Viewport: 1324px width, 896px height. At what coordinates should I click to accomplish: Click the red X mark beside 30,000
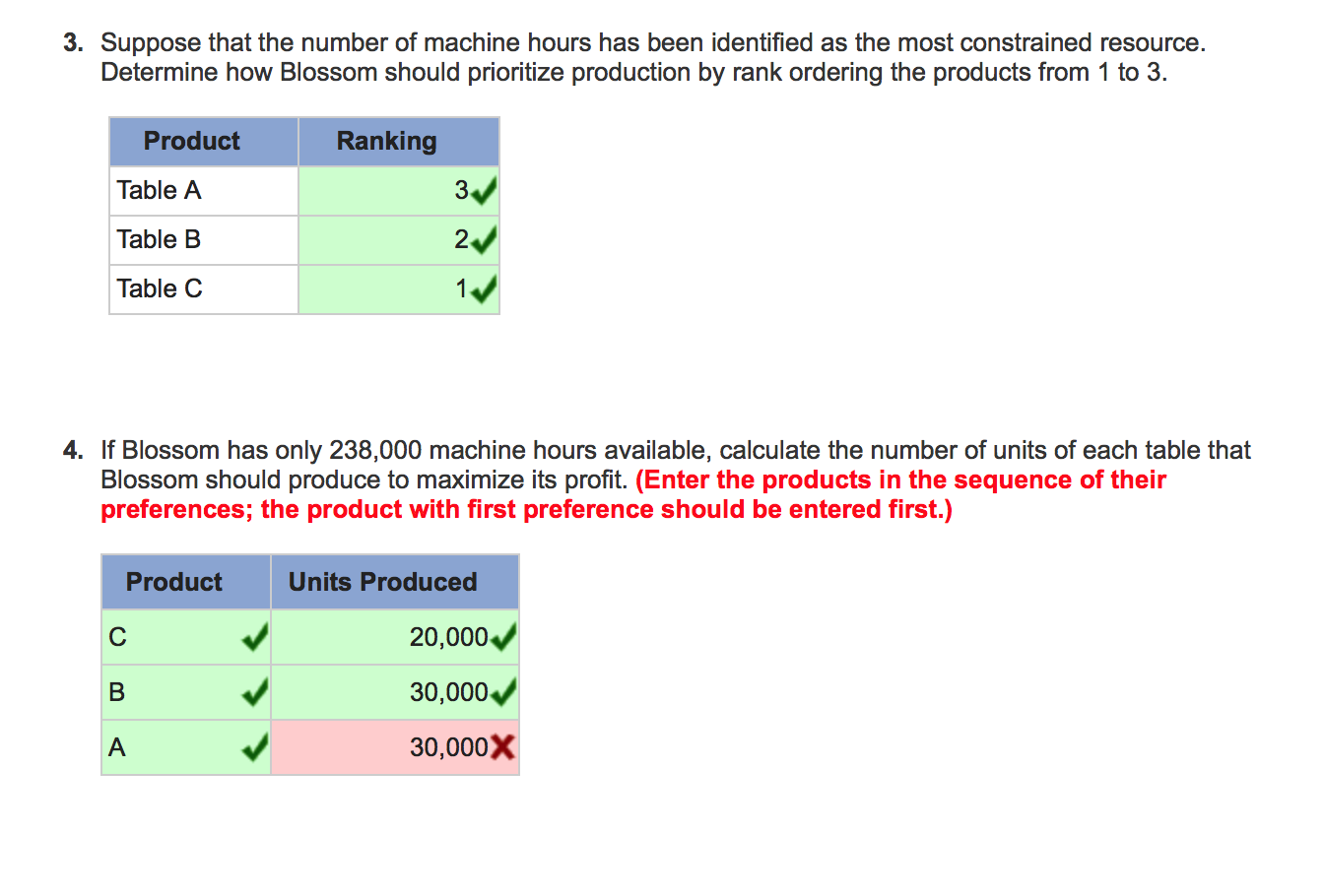click(502, 748)
